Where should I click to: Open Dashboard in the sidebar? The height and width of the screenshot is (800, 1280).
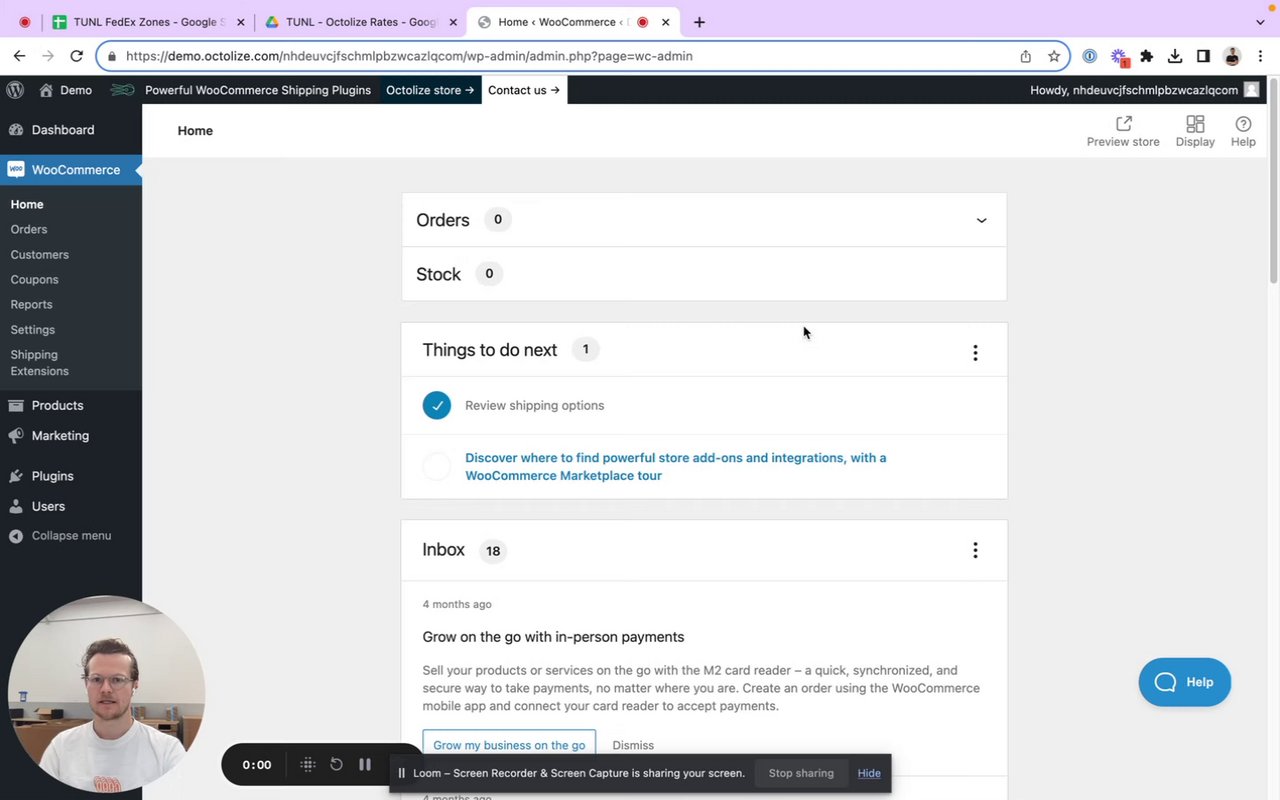[x=62, y=130]
